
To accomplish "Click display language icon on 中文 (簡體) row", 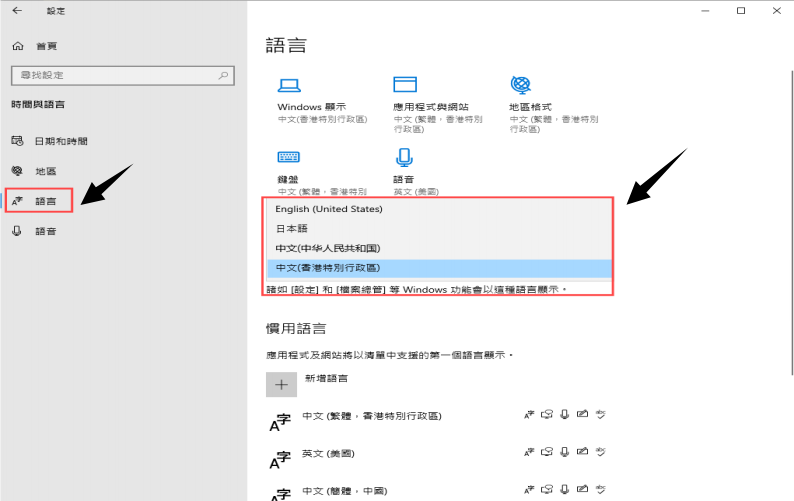I will [529, 489].
